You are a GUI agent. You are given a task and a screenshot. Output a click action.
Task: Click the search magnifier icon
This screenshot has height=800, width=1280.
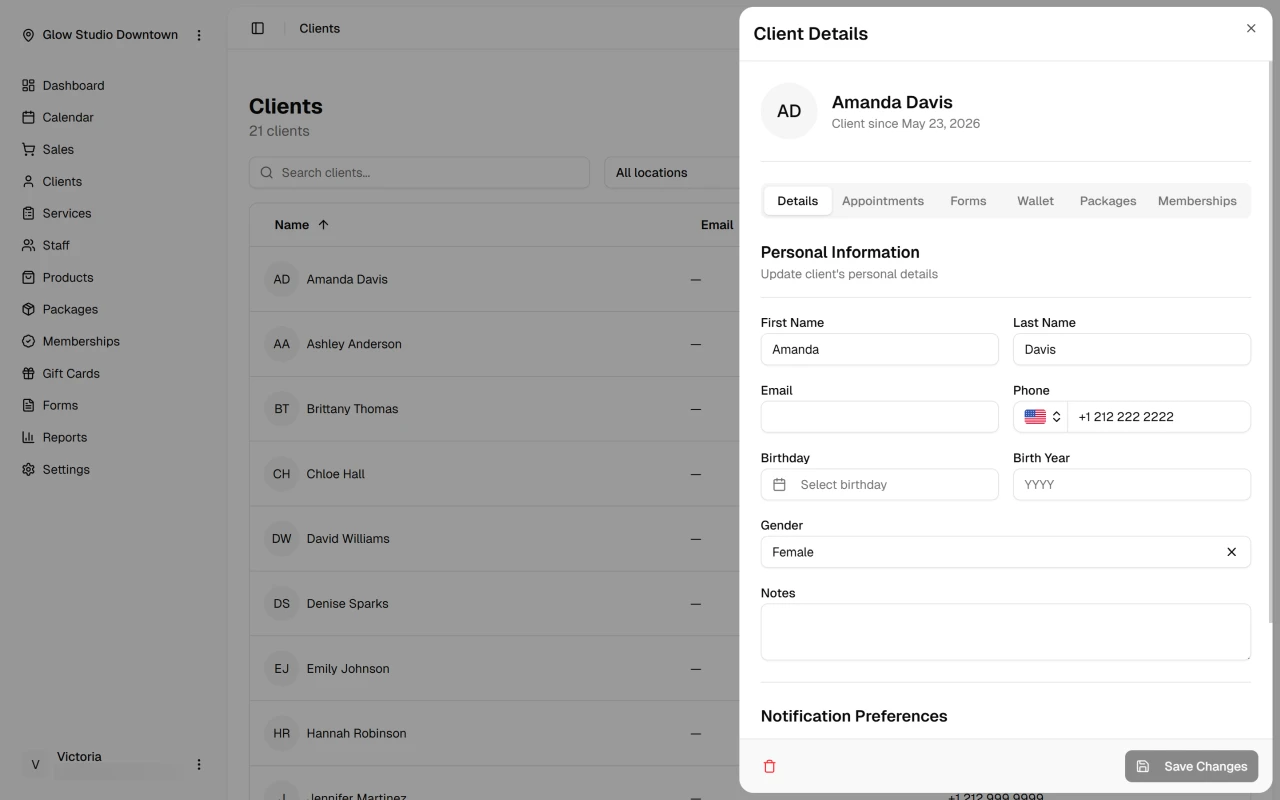coord(267,173)
